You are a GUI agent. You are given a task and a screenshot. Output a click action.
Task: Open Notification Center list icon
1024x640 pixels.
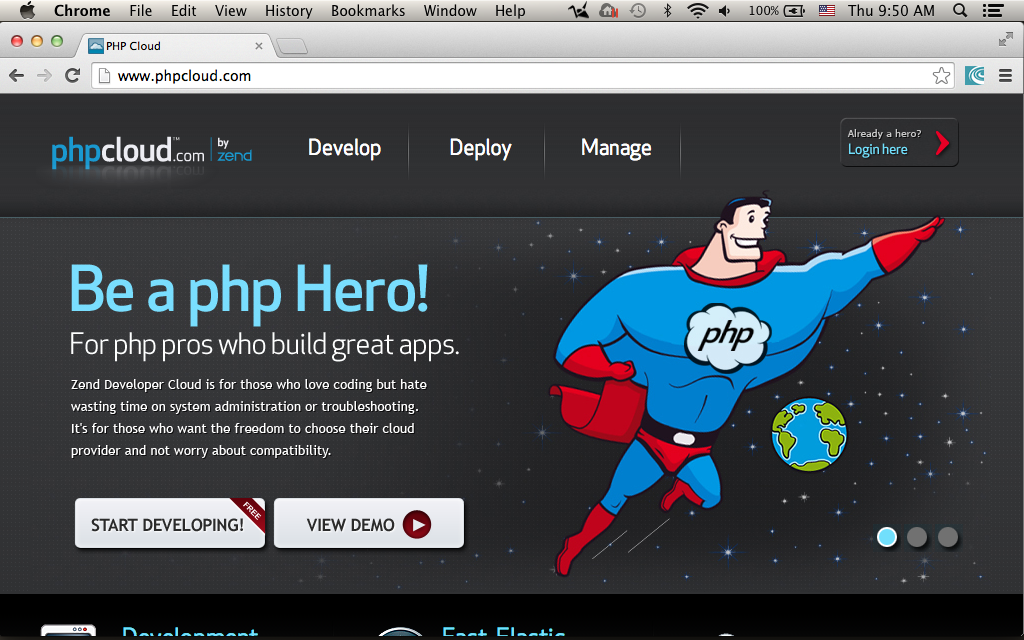click(x=993, y=10)
